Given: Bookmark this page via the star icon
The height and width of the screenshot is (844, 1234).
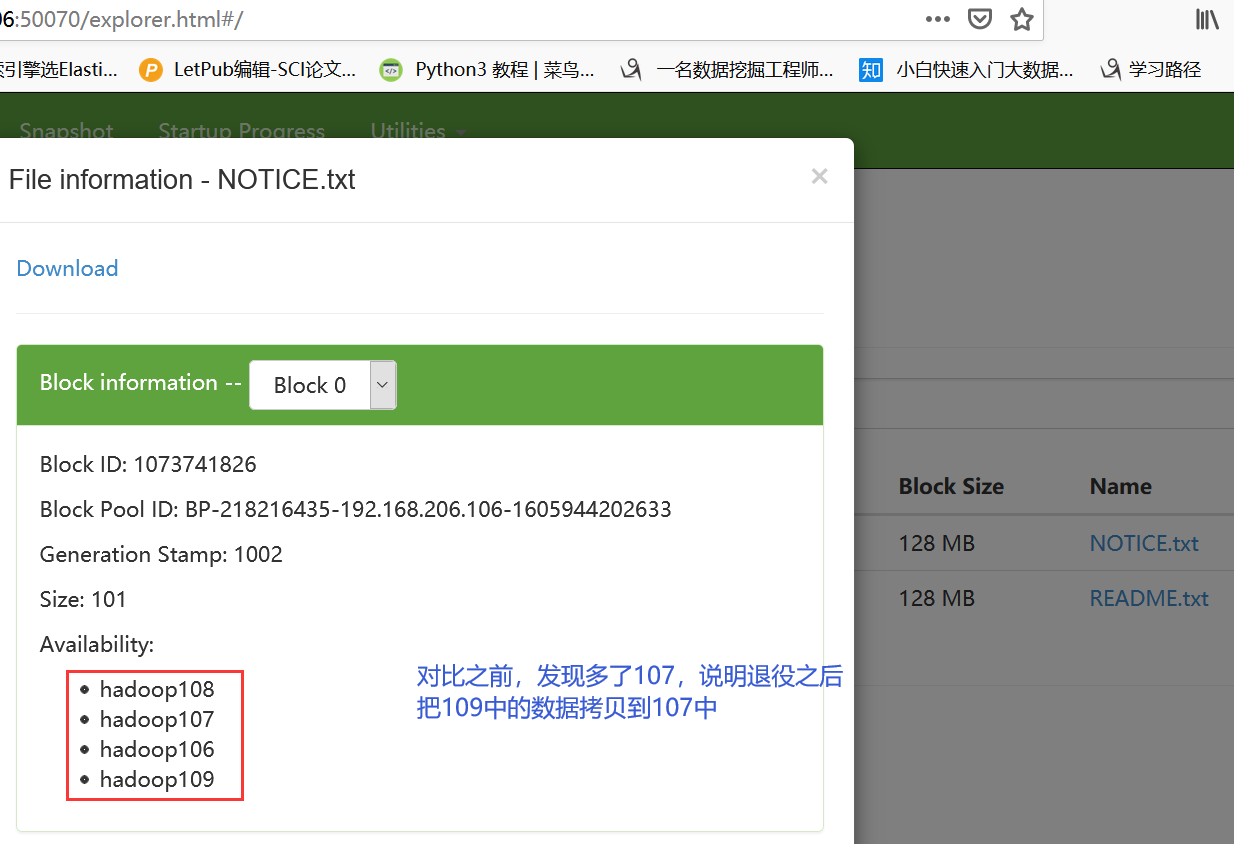Looking at the screenshot, I should click(1021, 19).
